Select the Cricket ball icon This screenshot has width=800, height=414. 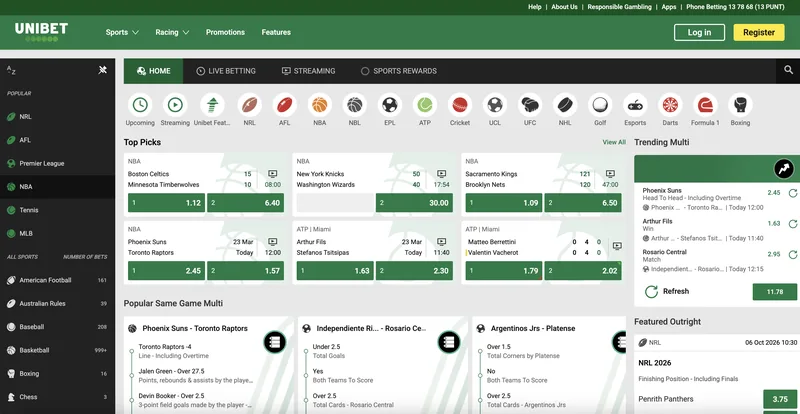tap(460, 105)
